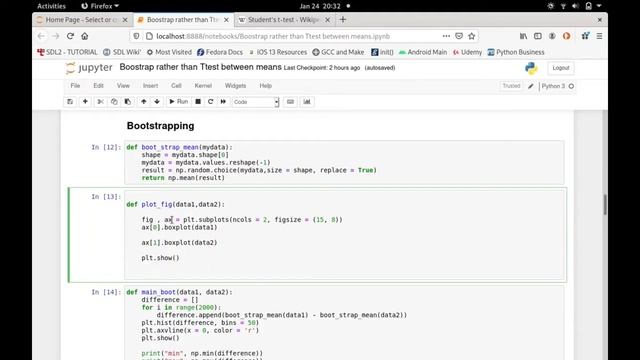The image size is (640, 360).
Task: Copy selected cells icon in the toolbar
Action: pos(114,102)
